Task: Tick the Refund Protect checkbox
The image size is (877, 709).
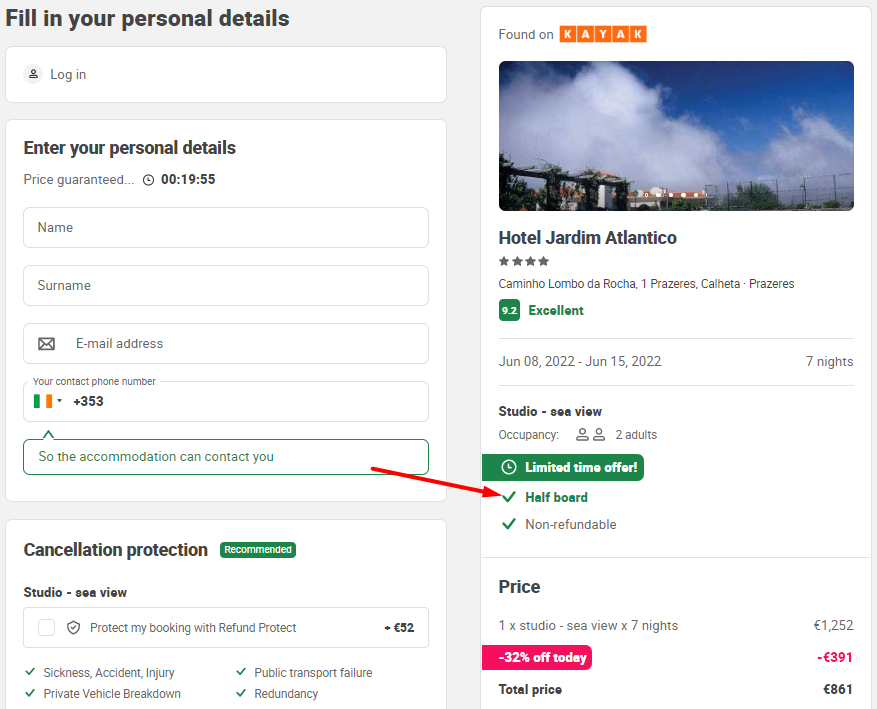Action: click(46, 627)
